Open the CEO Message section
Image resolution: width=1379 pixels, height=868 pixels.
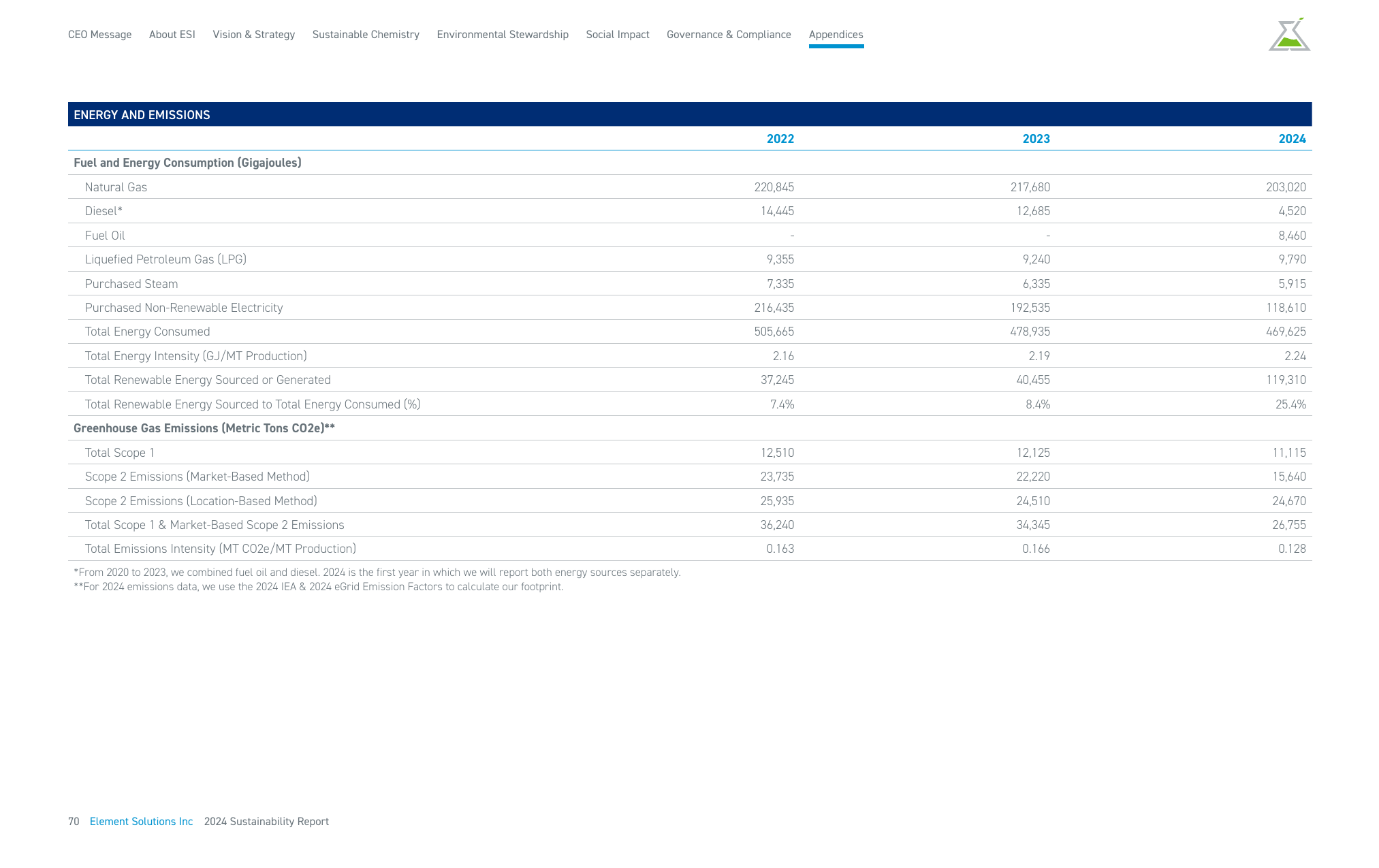tap(100, 35)
